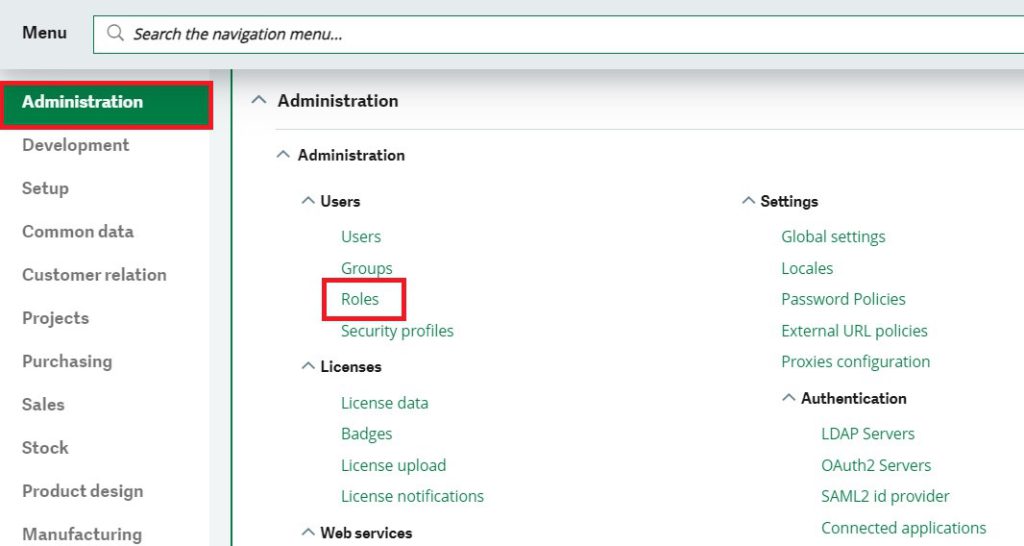Collapse the top Administration section chevron
The width and height of the screenshot is (1024, 546).
point(259,100)
